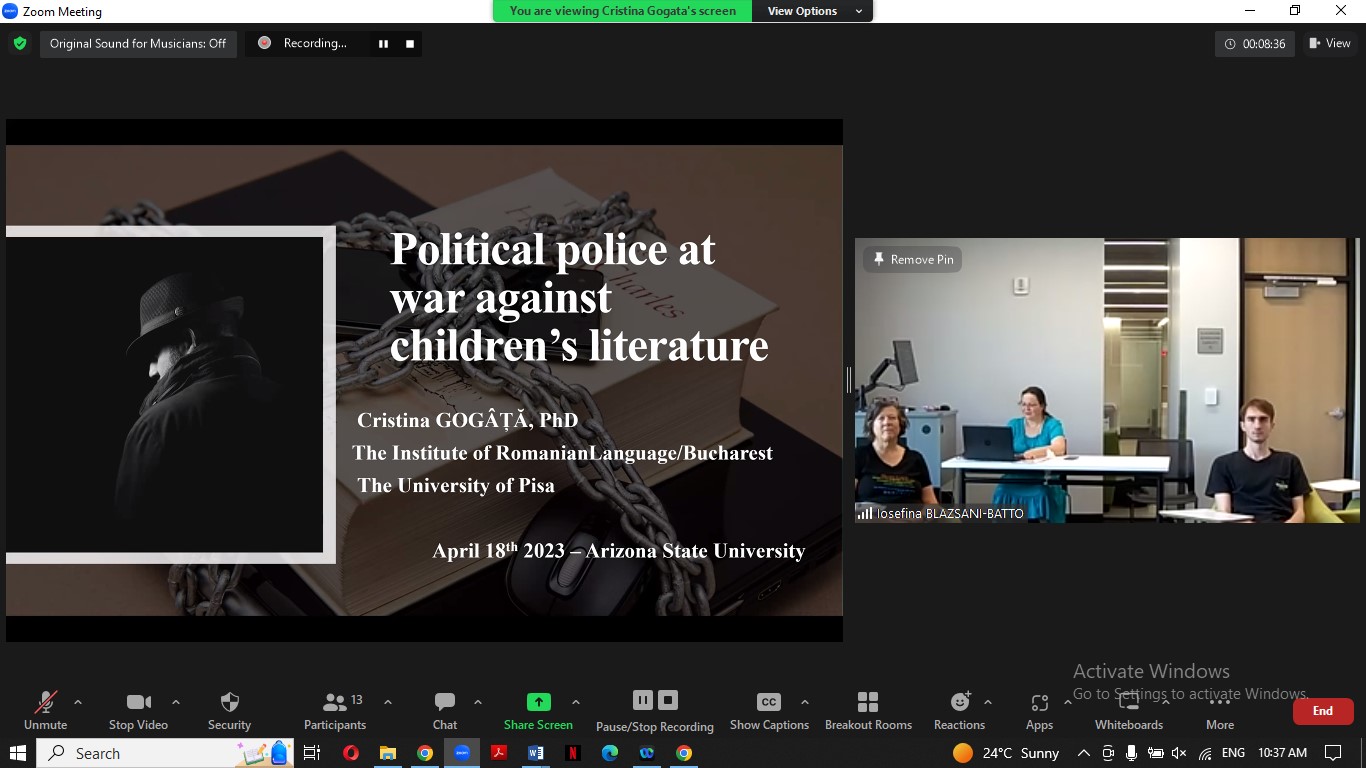This screenshot has width=1366, height=768.
Task: Stop recording in the bottom toolbar
Action: pos(669,700)
